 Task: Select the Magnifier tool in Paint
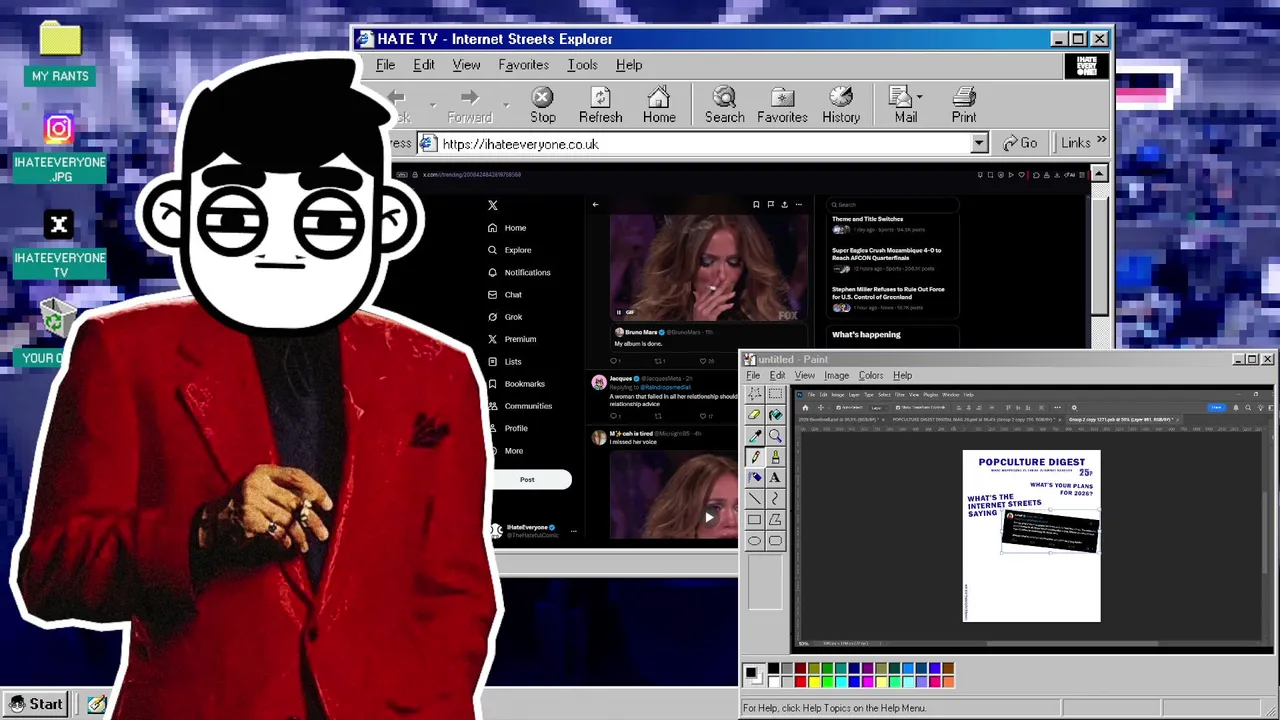click(775, 436)
